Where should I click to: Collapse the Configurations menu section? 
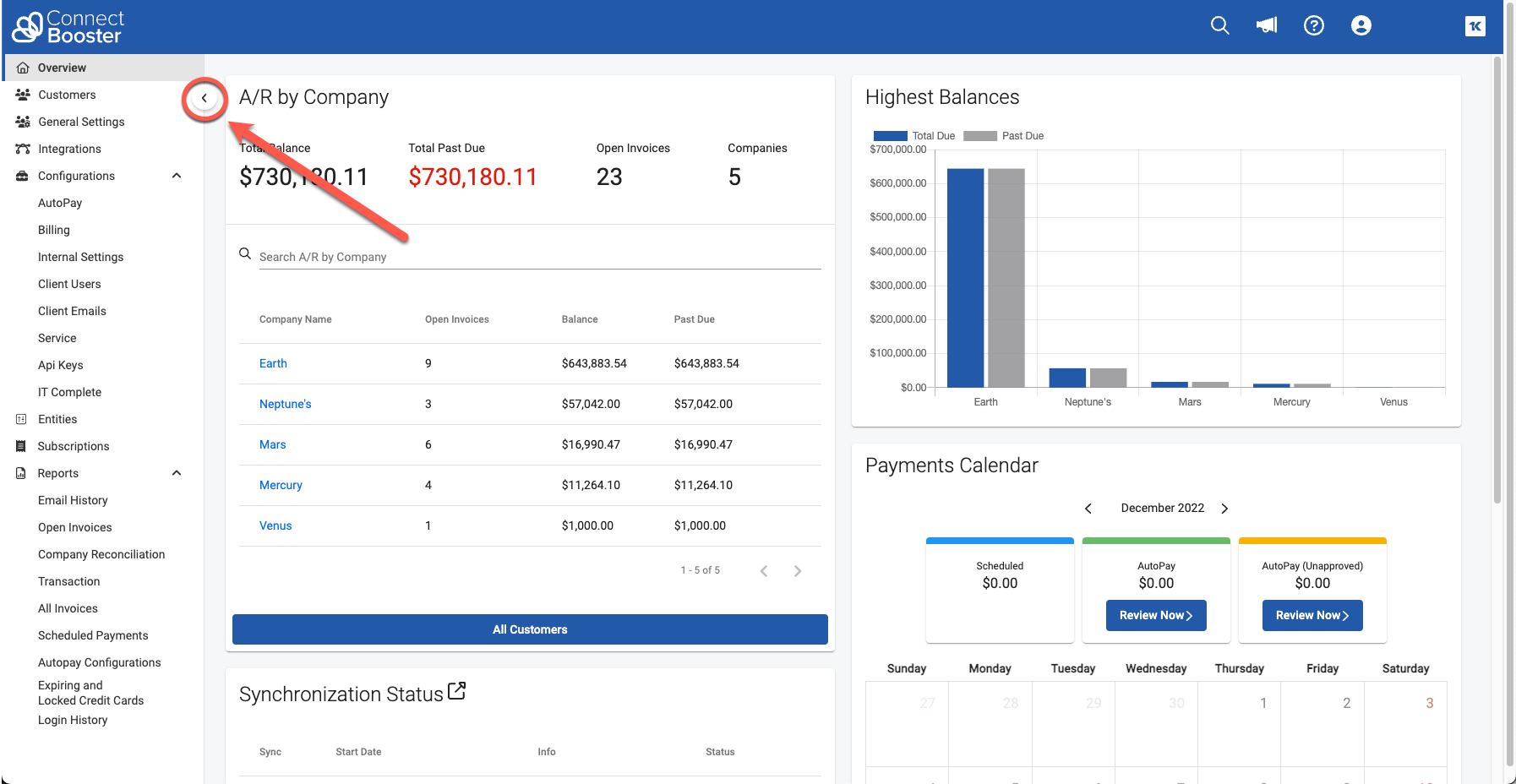[x=177, y=176]
